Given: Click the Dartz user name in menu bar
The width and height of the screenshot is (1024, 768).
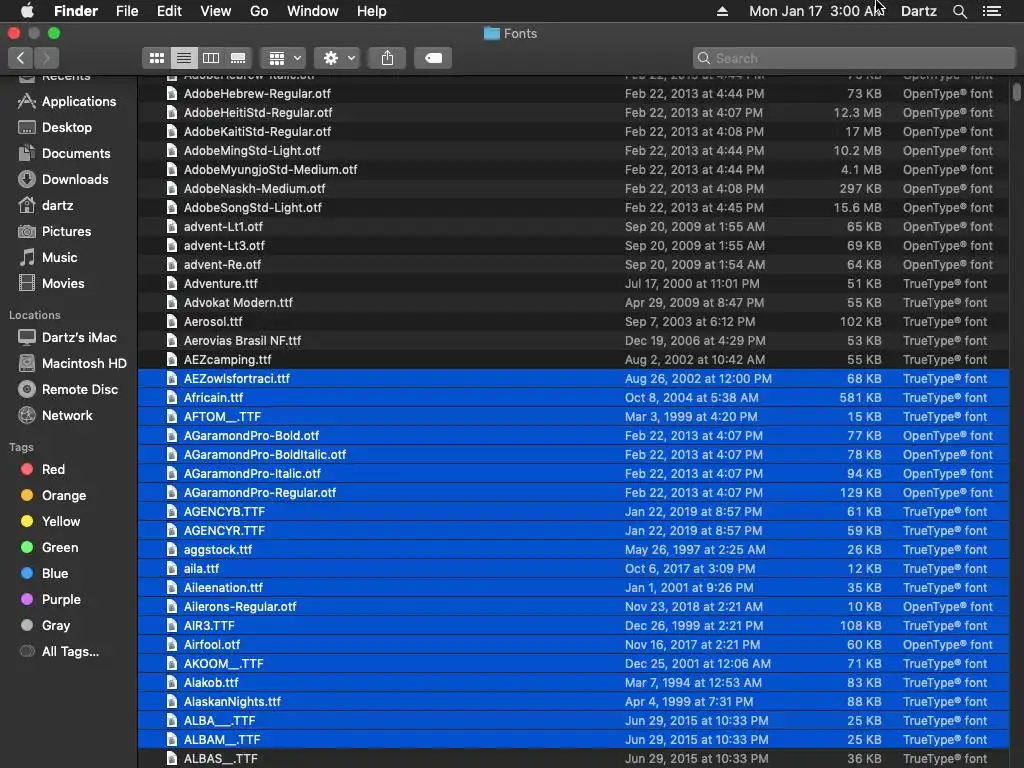Looking at the screenshot, I should click(918, 11).
